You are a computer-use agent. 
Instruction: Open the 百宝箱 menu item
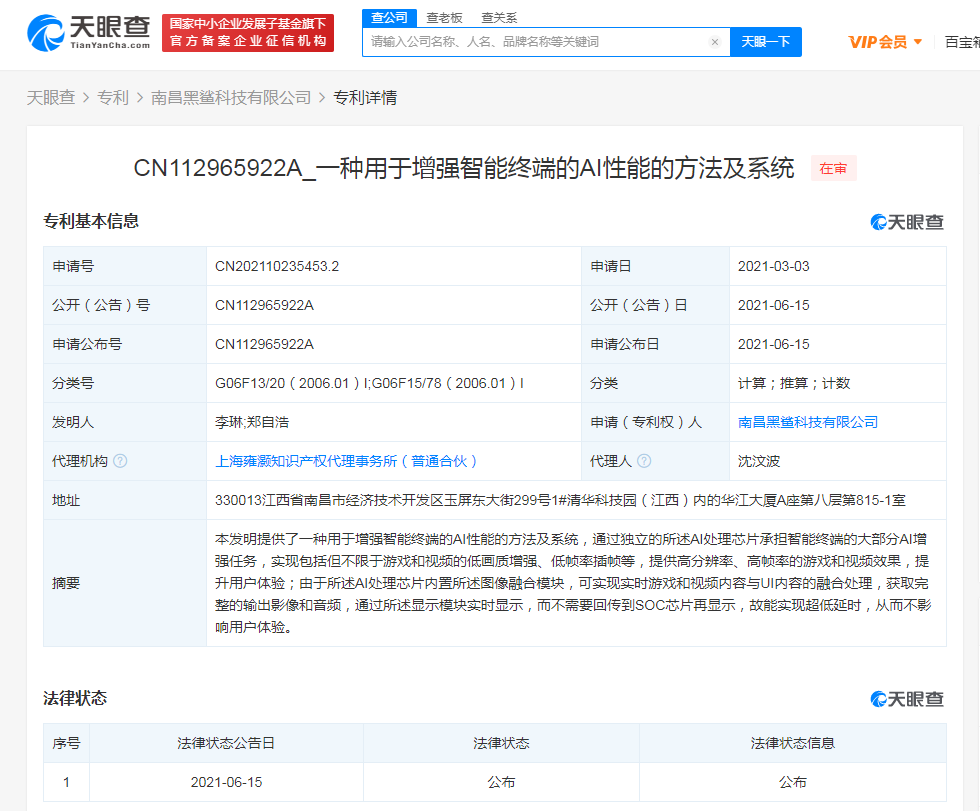click(962, 42)
